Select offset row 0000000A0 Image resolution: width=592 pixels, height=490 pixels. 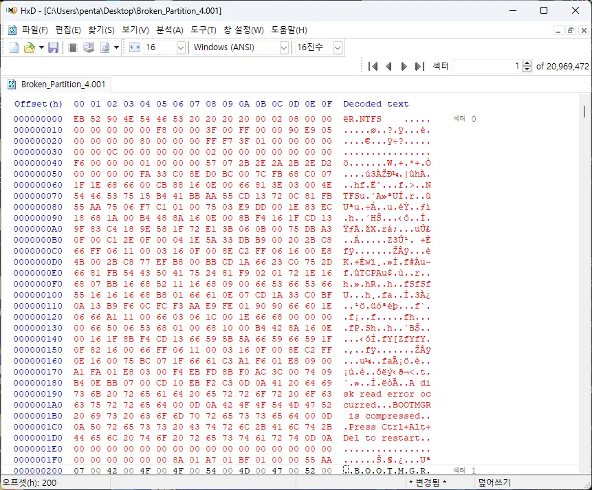[38, 229]
